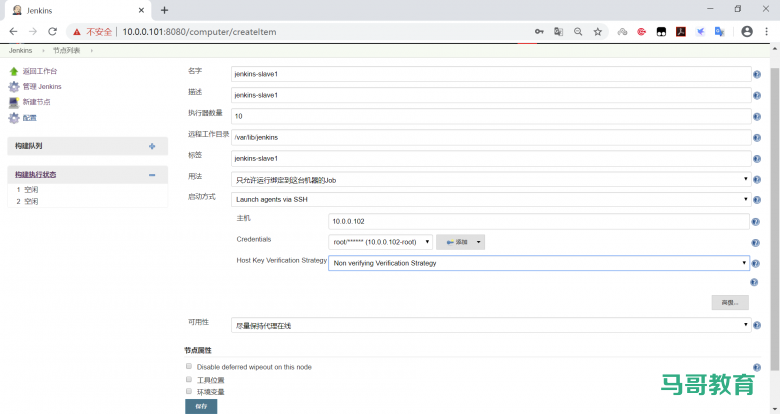This screenshot has width=780, height=414.
Task: Open help for 可用性 dropdown
Action: [x=757, y=325]
